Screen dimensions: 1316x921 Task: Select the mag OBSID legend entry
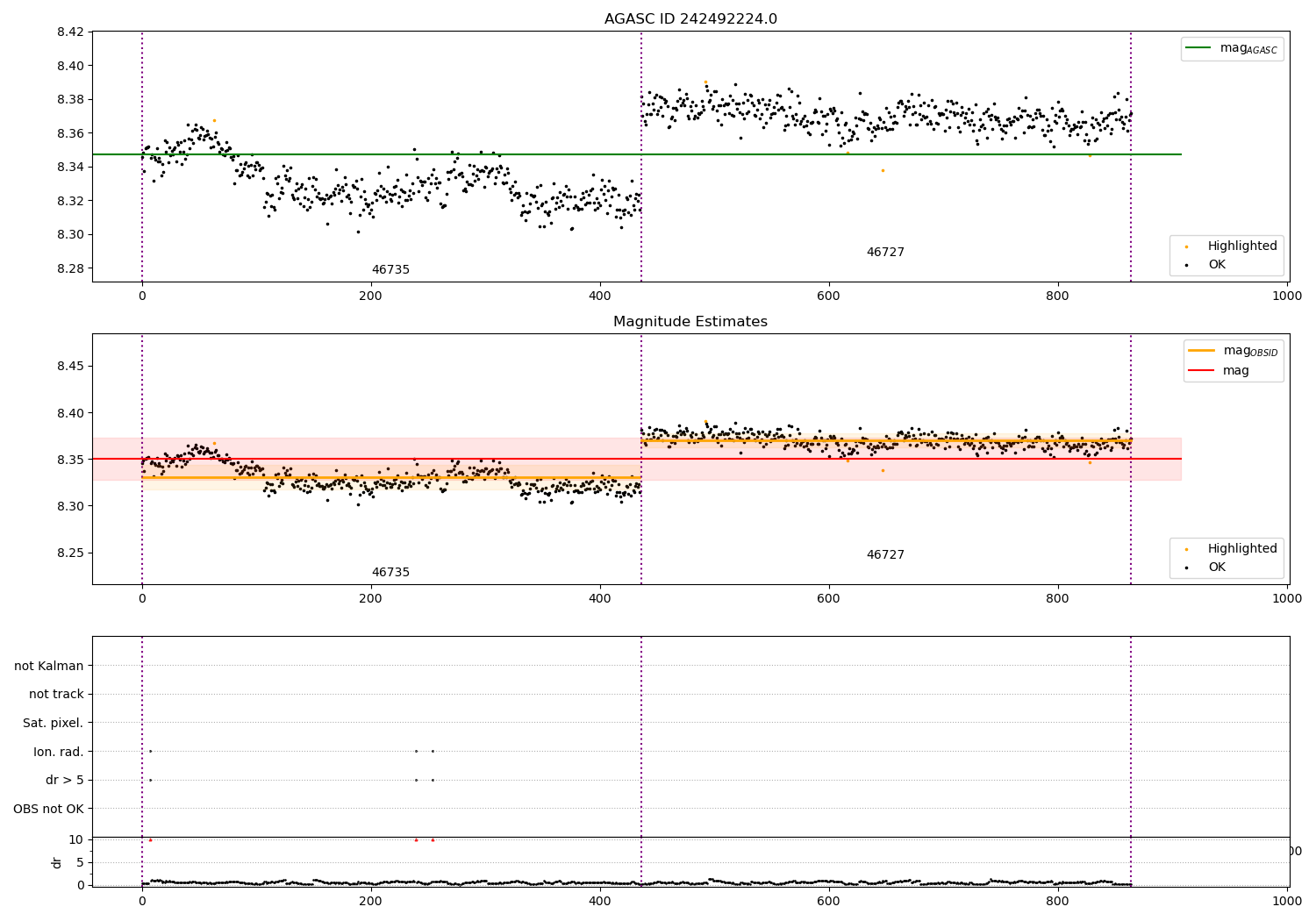pyautogui.click(x=1233, y=350)
